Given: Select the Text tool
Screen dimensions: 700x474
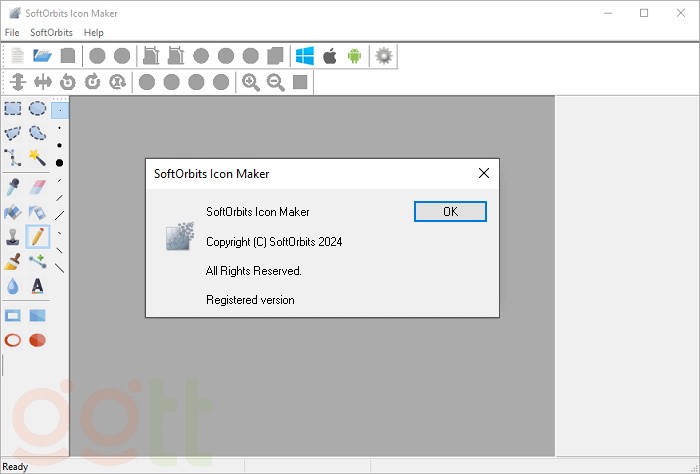Looking at the screenshot, I should [37, 287].
